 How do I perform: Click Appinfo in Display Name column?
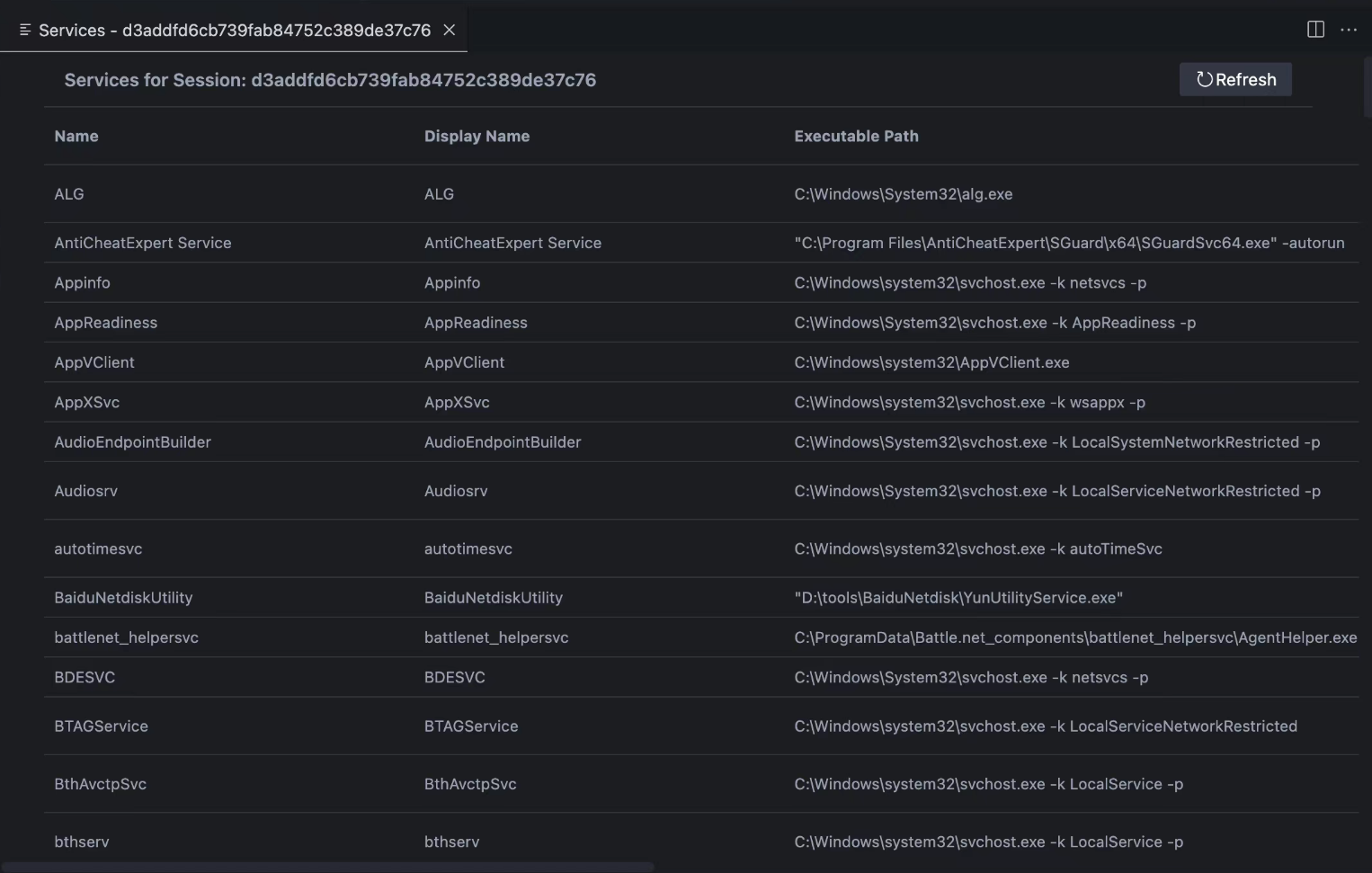[x=452, y=282]
